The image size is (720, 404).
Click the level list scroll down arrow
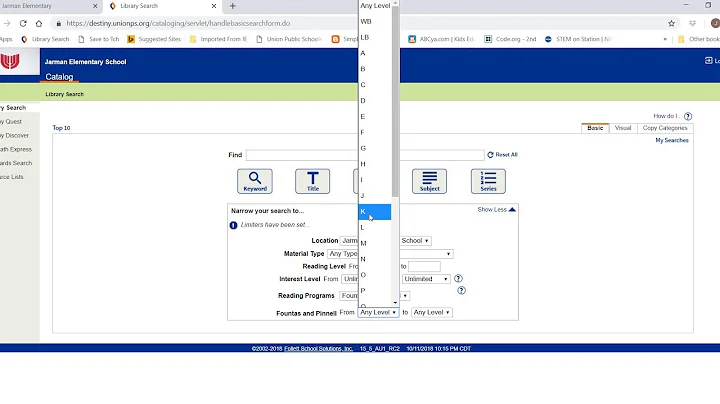[395, 303]
